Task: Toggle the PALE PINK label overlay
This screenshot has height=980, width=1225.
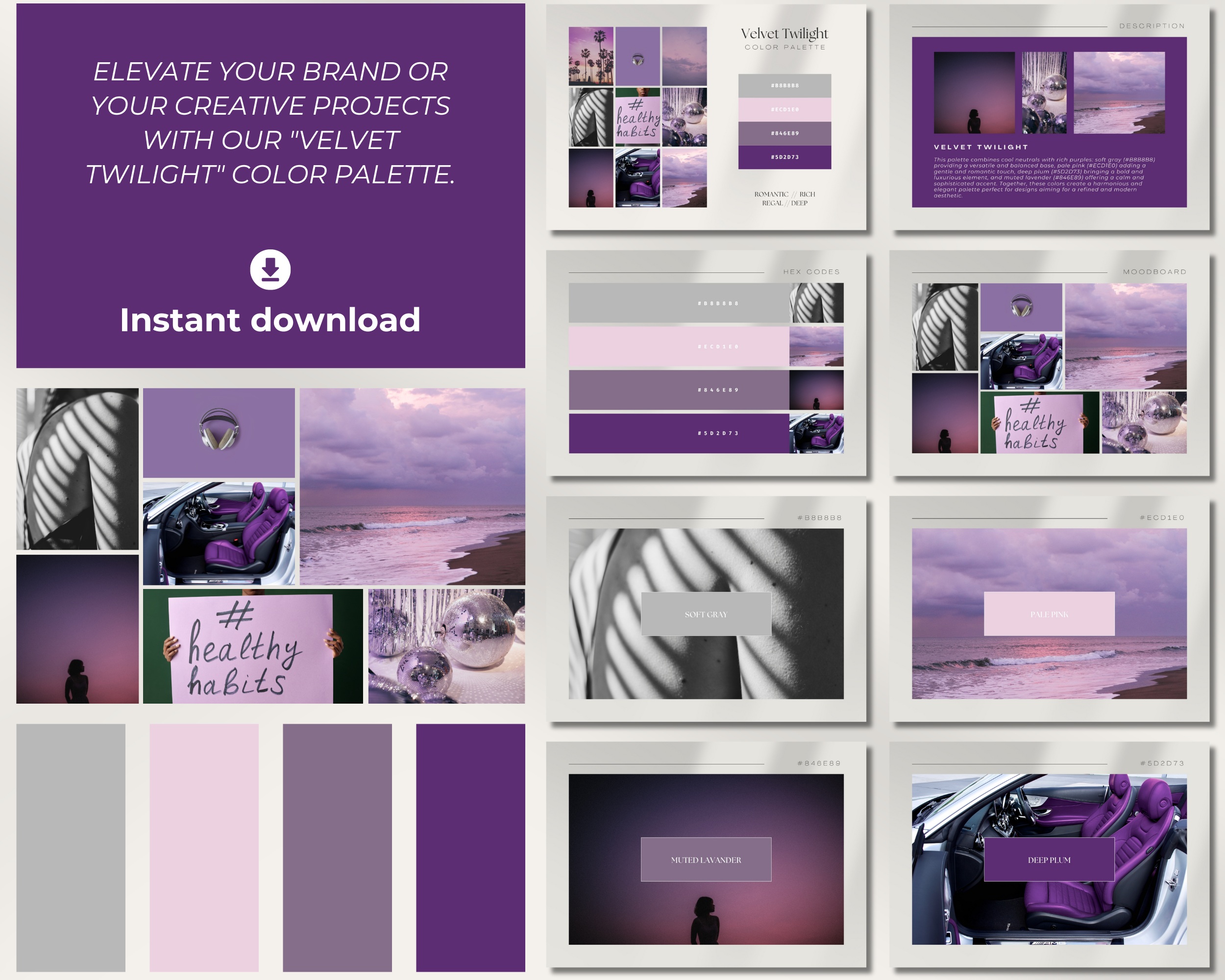Action: 1050,613
